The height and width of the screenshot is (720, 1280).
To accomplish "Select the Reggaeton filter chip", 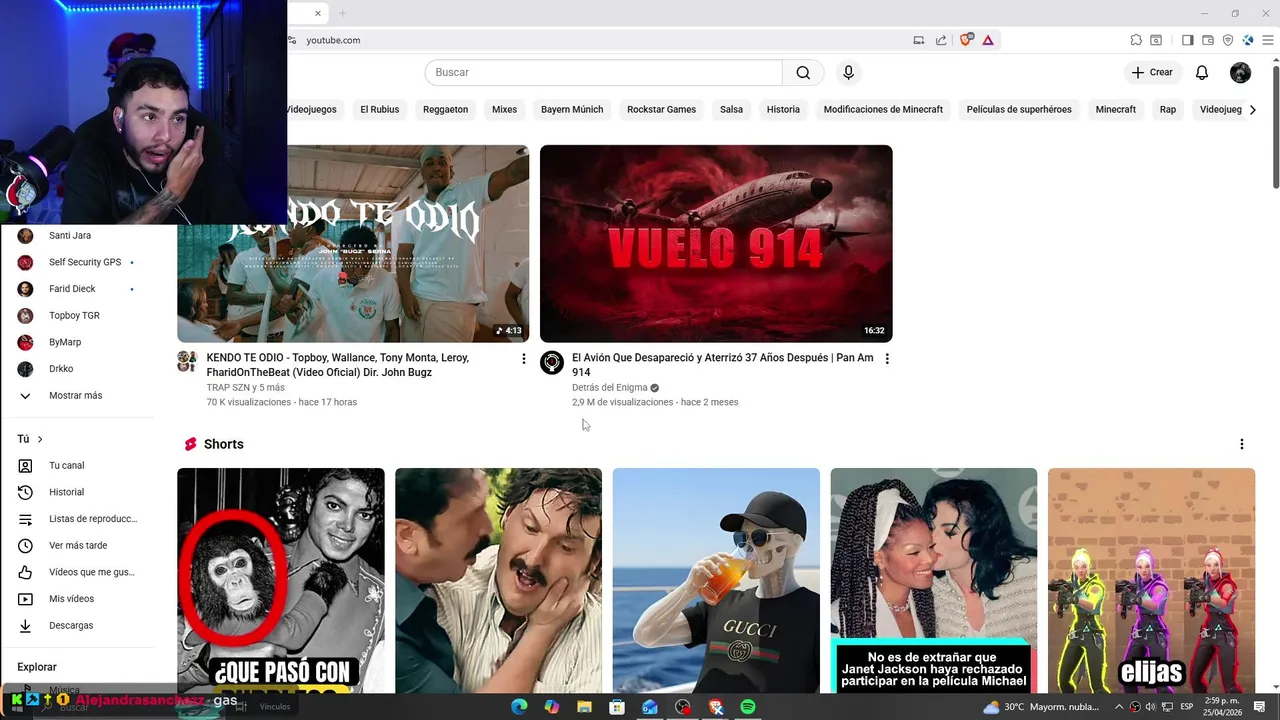I will pos(445,109).
